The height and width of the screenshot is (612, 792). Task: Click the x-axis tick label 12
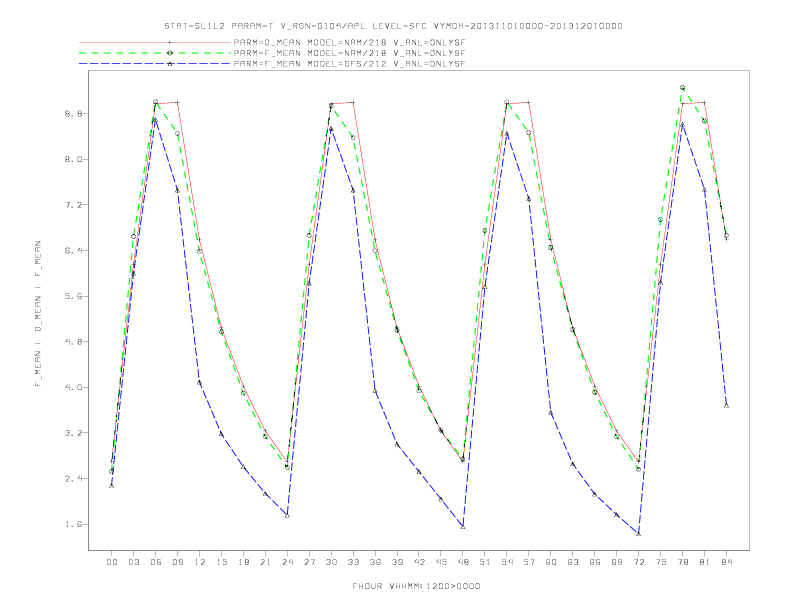pos(200,562)
